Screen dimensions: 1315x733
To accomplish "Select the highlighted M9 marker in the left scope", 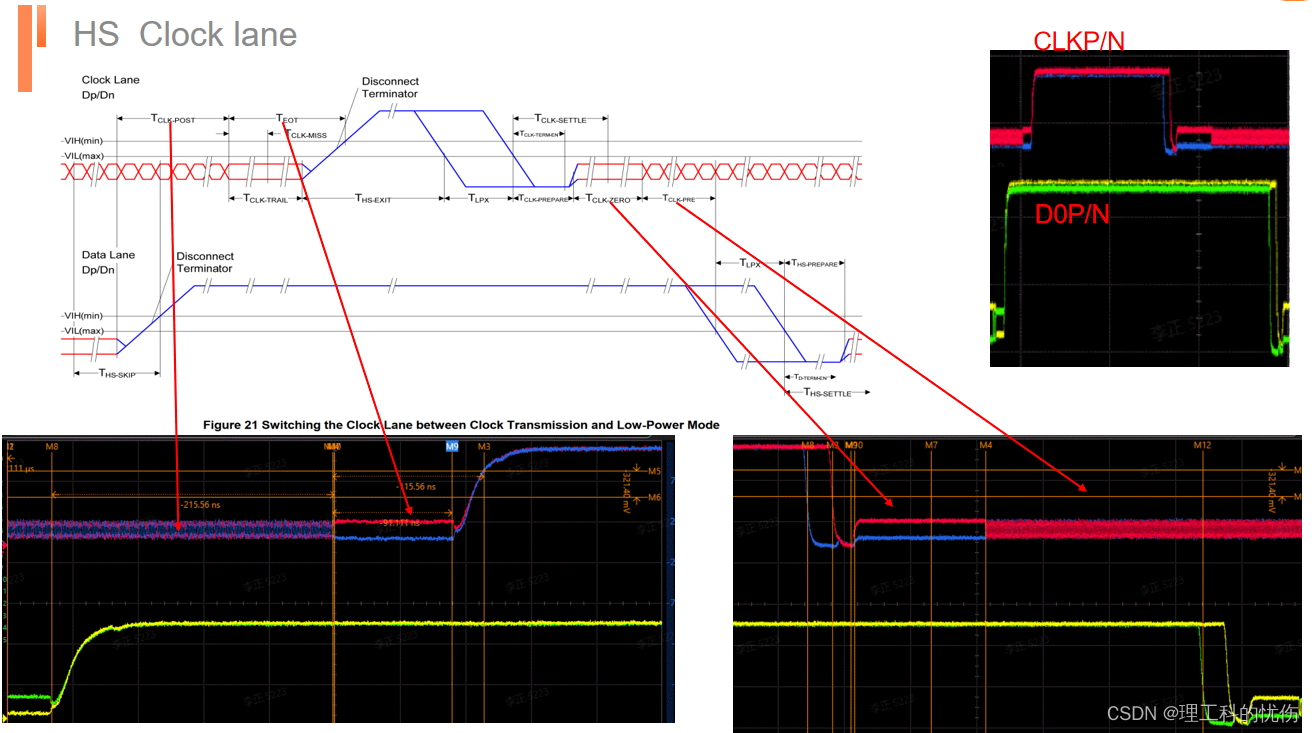I will point(452,447).
